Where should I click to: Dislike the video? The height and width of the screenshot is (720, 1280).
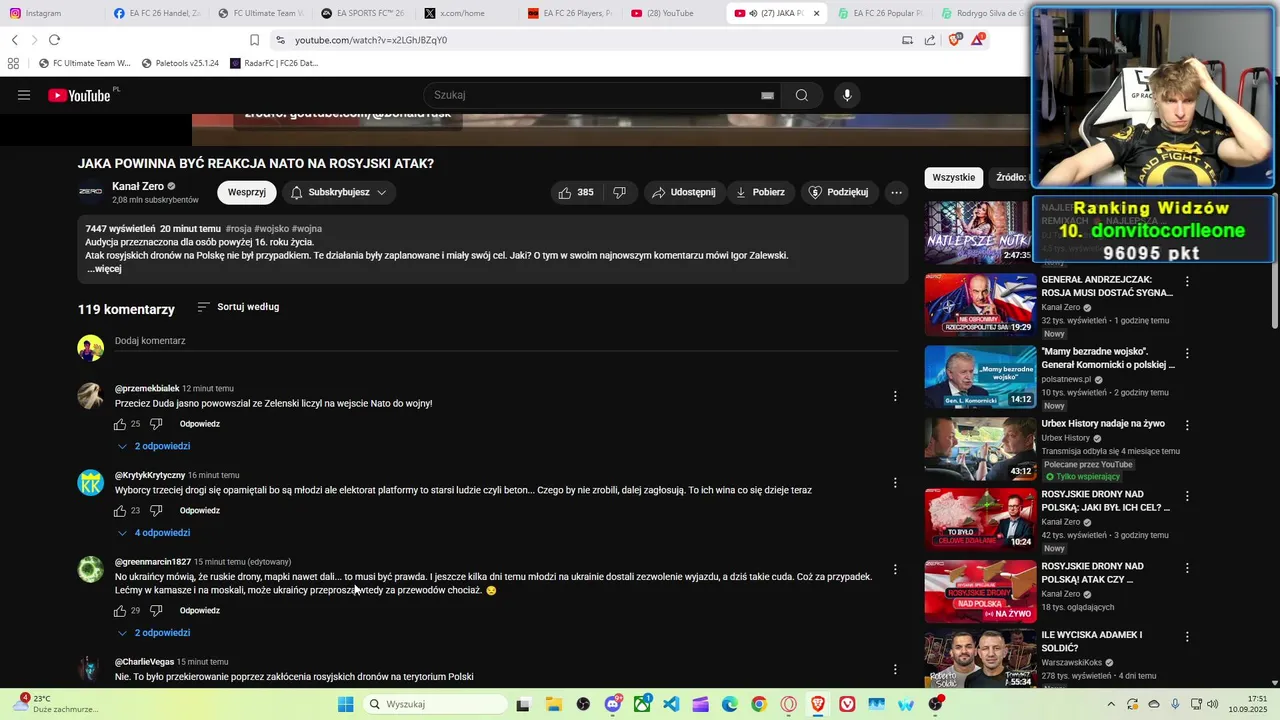[619, 192]
